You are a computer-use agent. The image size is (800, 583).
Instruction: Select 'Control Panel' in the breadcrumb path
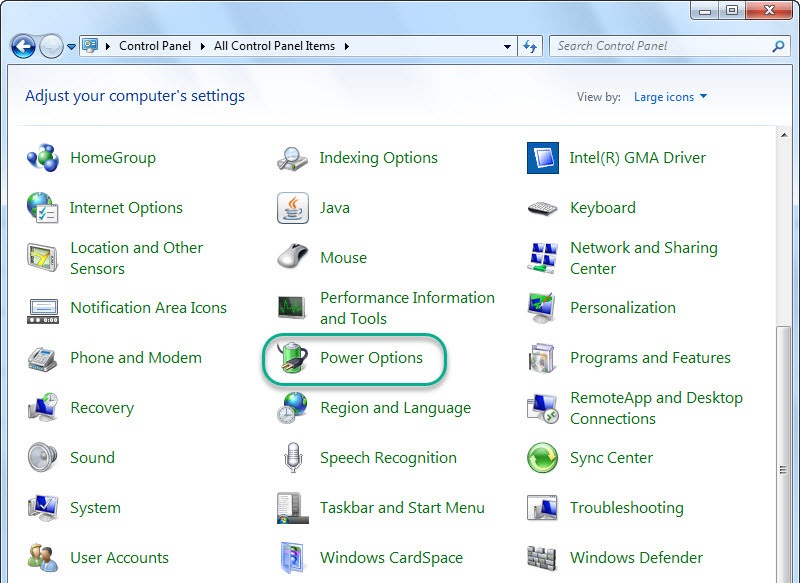[x=153, y=46]
